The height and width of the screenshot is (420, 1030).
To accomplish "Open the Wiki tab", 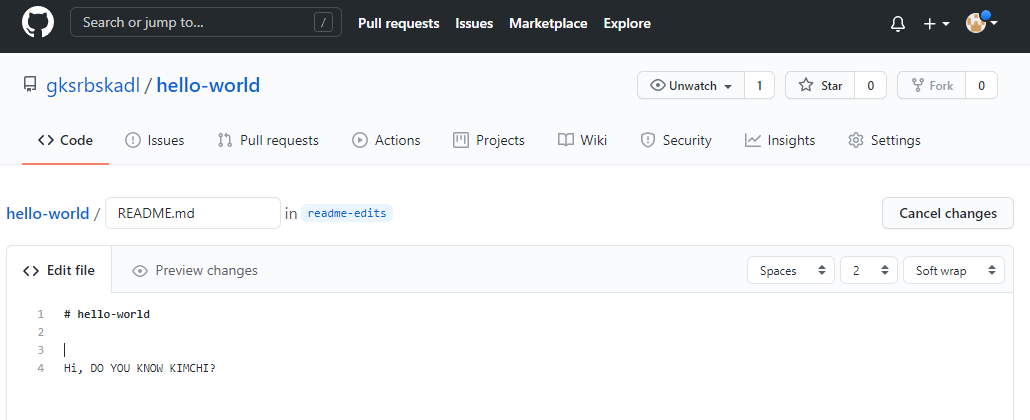I will coord(582,140).
